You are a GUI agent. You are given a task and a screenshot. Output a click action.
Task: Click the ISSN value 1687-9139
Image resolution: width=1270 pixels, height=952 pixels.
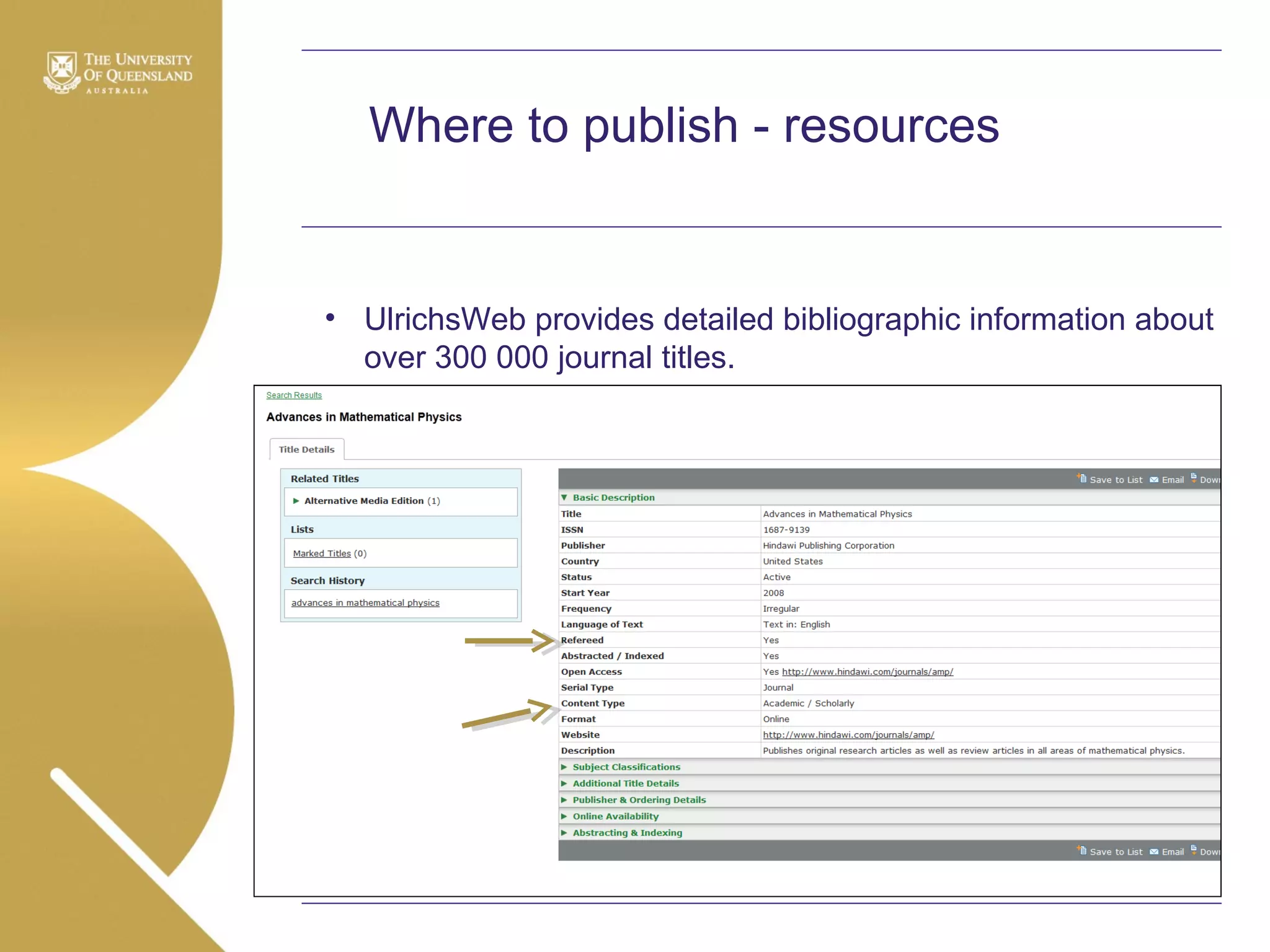[786, 530]
